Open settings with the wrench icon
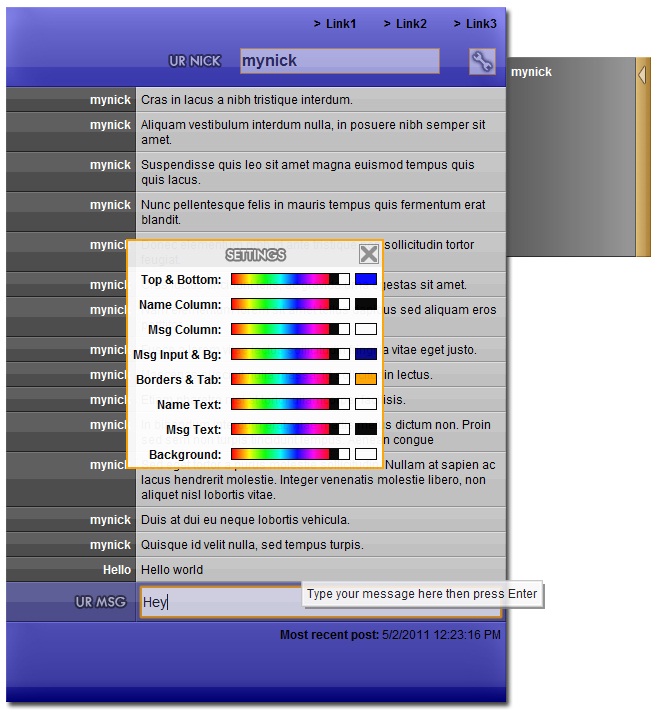Viewport: 657px width, 713px height. click(482, 62)
